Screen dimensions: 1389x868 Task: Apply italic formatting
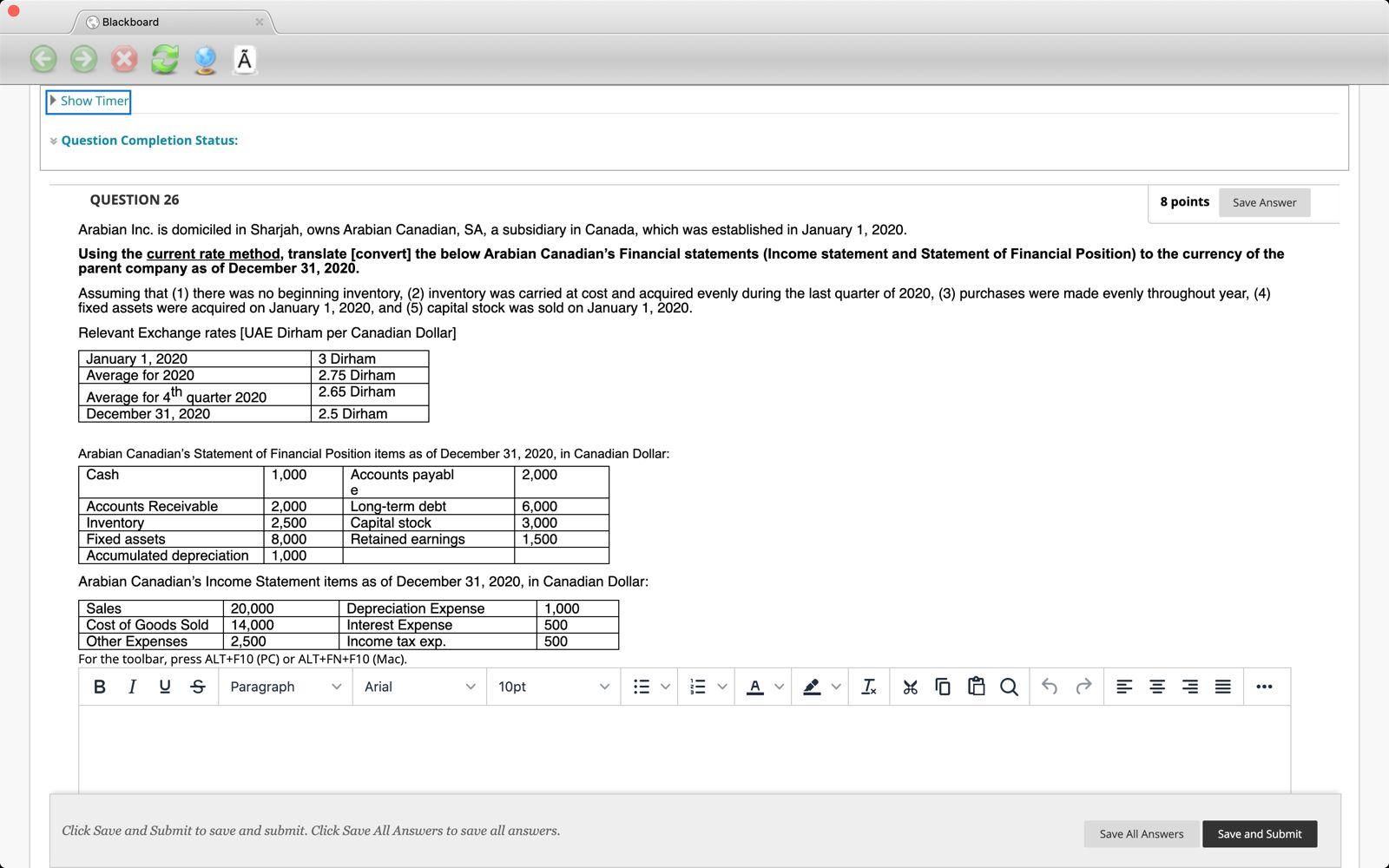[x=132, y=687]
